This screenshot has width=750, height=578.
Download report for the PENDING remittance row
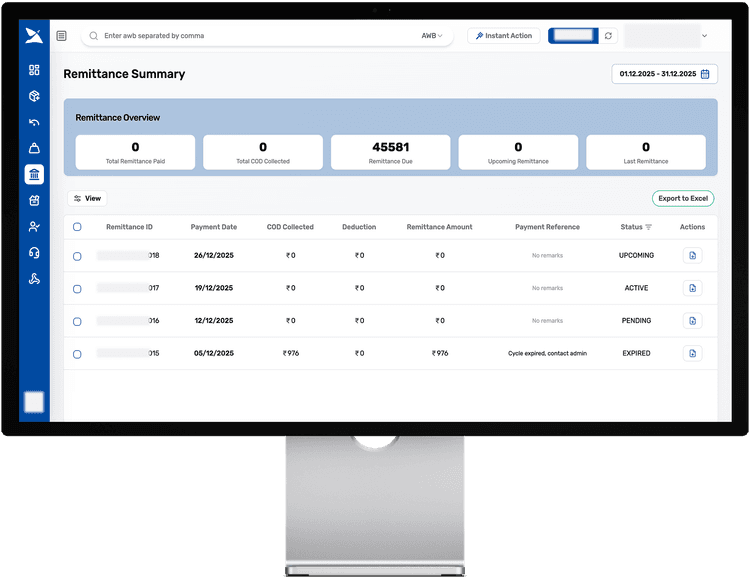(x=693, y=321)
